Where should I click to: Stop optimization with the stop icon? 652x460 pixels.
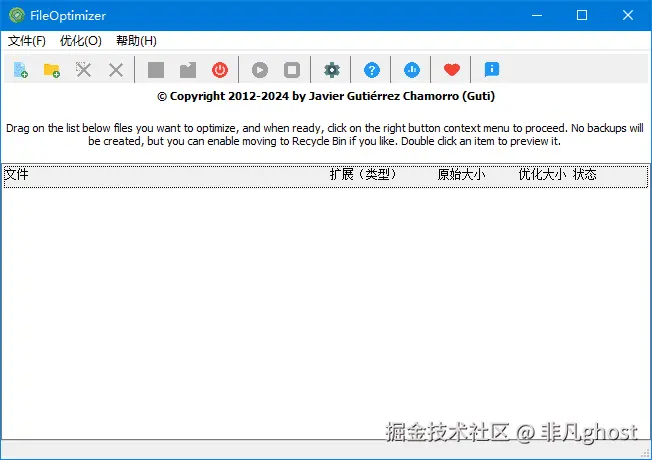(x=292, y=70)
